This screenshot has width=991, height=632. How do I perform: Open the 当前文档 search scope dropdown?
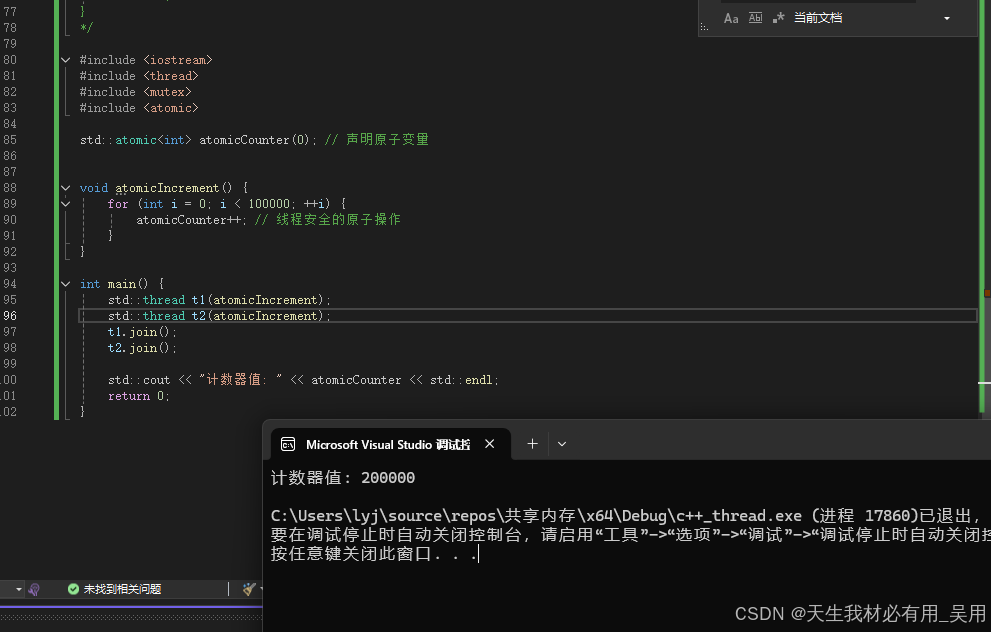tap(947, 18)
